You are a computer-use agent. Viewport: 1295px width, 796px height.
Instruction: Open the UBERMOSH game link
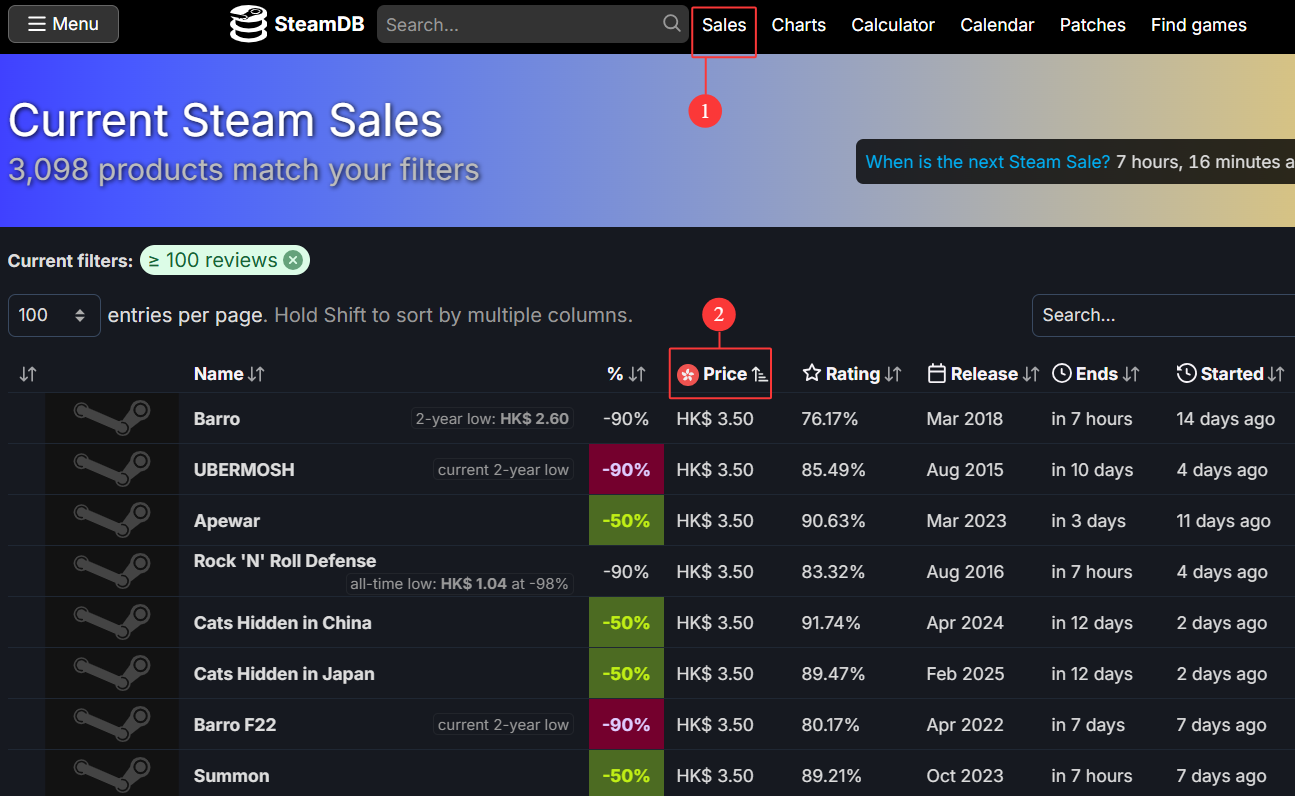[x=244, y=470]
